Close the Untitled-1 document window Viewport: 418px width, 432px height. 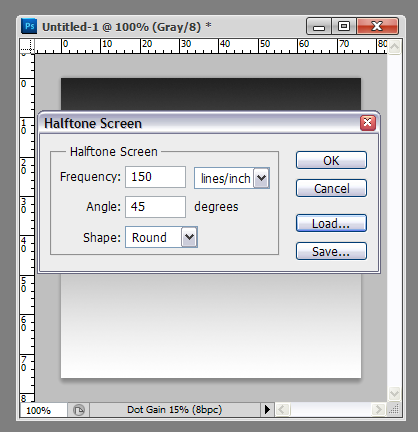[x=377, y=26]
